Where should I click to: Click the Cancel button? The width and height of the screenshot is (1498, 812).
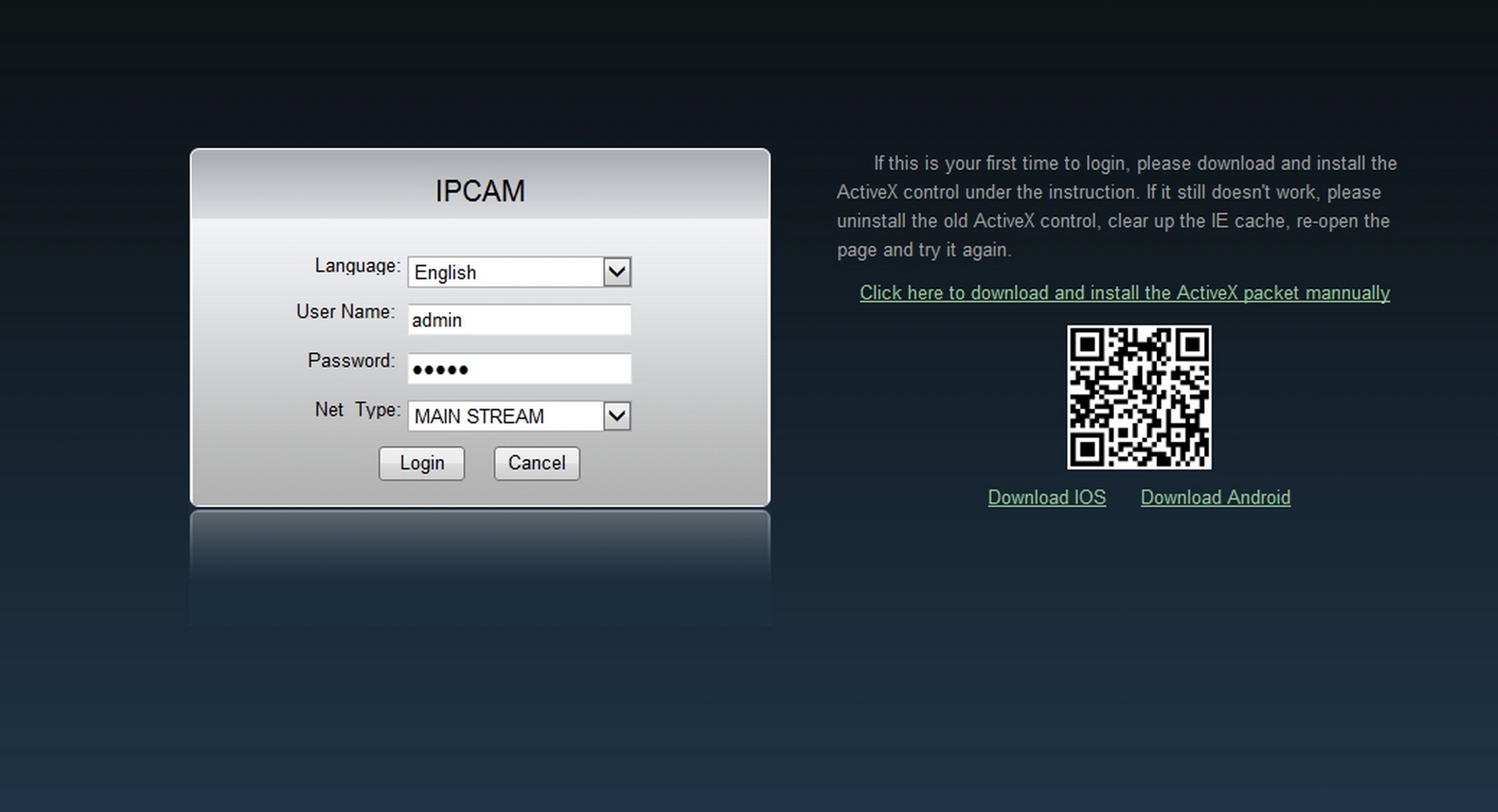point(537,463)
